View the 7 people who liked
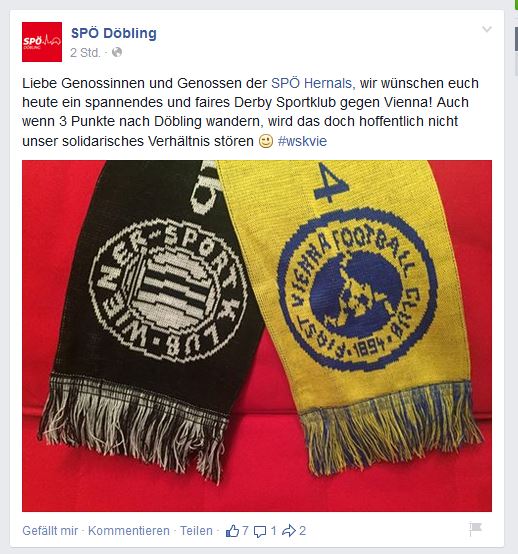Screen dimensions: 518x554 click(x=245, y=530)
